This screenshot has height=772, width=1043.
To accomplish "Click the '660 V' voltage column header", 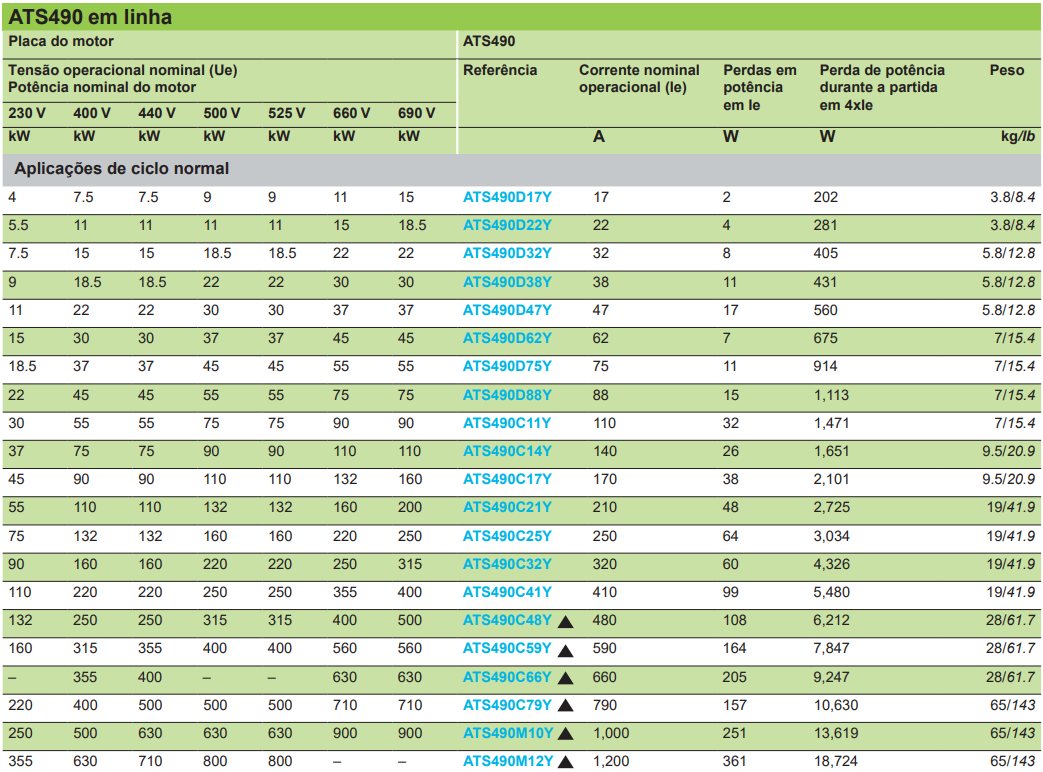I will tap(351, 113).
